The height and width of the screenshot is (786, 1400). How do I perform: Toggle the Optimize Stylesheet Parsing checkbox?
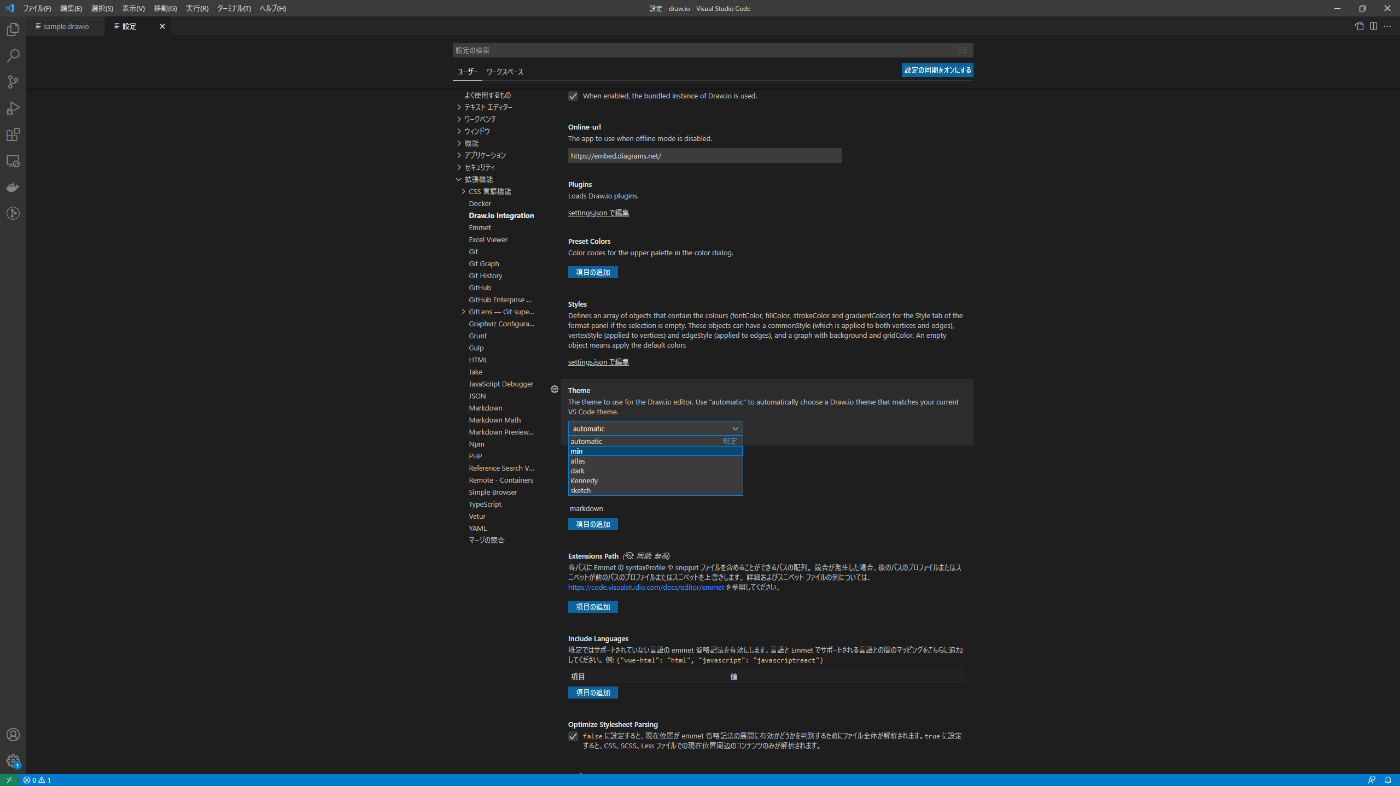click(573, 736)
